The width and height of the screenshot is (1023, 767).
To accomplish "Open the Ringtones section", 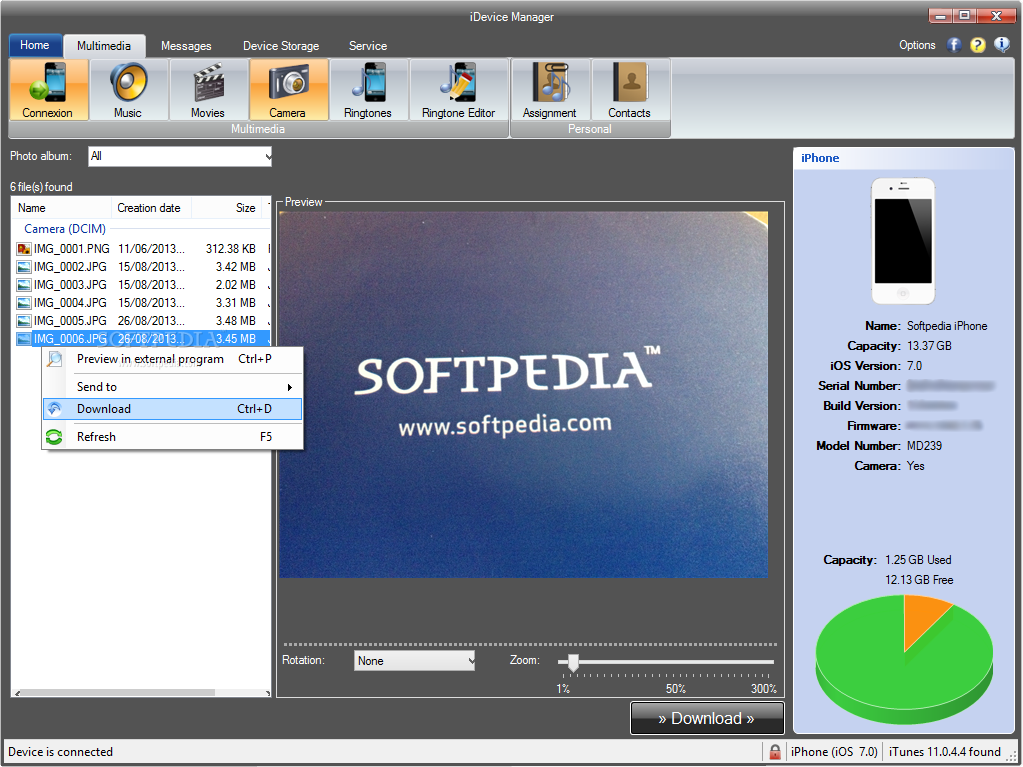I will pos(369,89).
